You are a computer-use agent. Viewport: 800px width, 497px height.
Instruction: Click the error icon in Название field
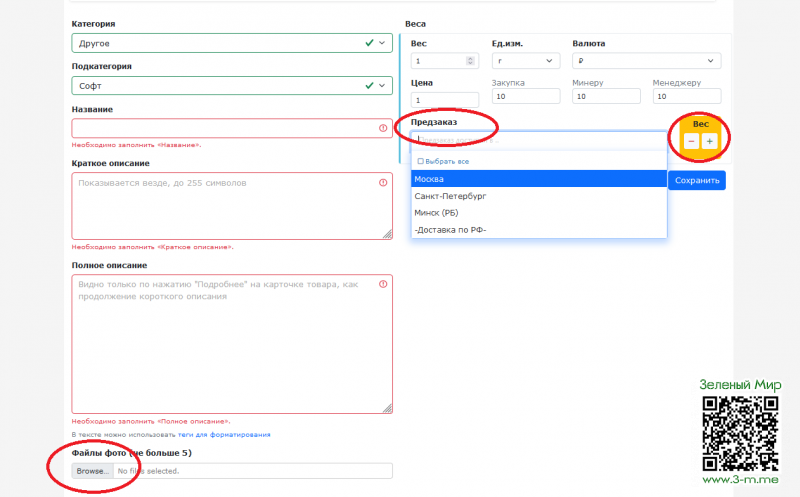383,128
